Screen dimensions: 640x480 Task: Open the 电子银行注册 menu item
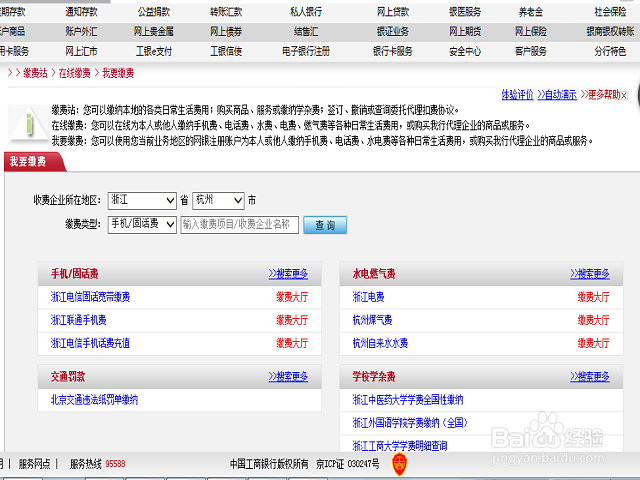point(306,51)
